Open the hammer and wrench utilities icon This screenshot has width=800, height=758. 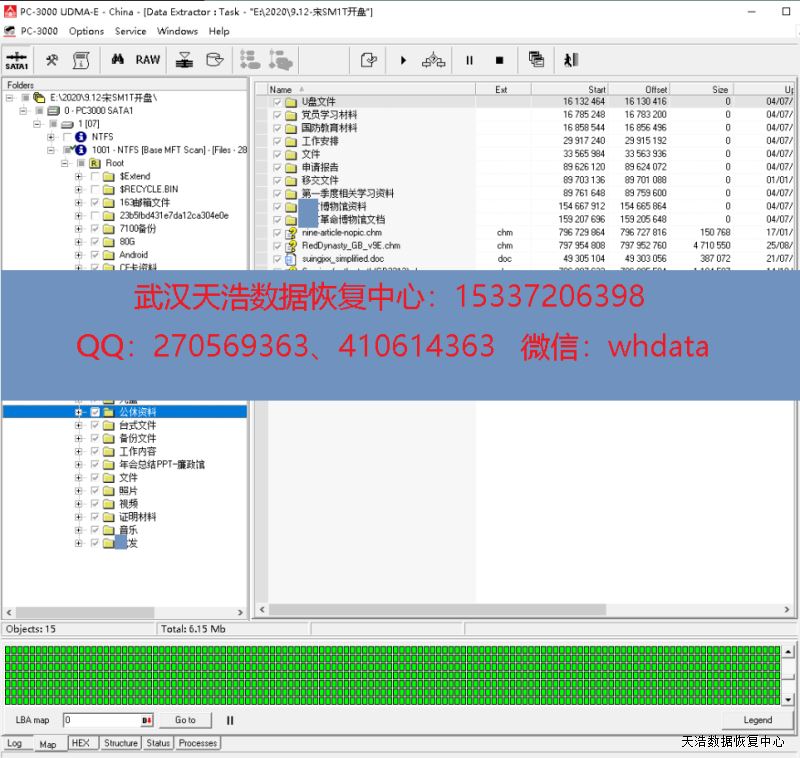52,60
